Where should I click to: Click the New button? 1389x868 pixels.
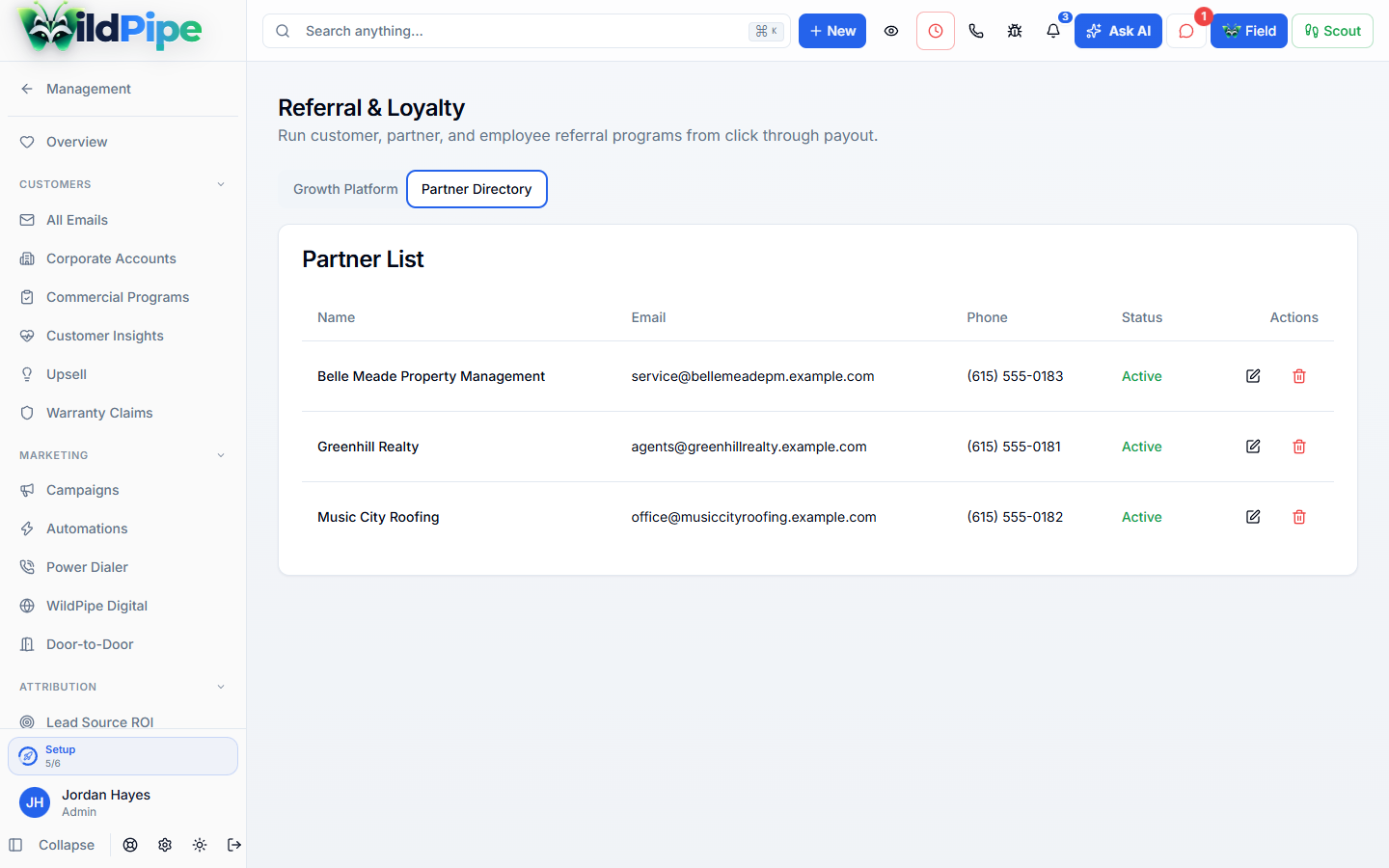832,31
